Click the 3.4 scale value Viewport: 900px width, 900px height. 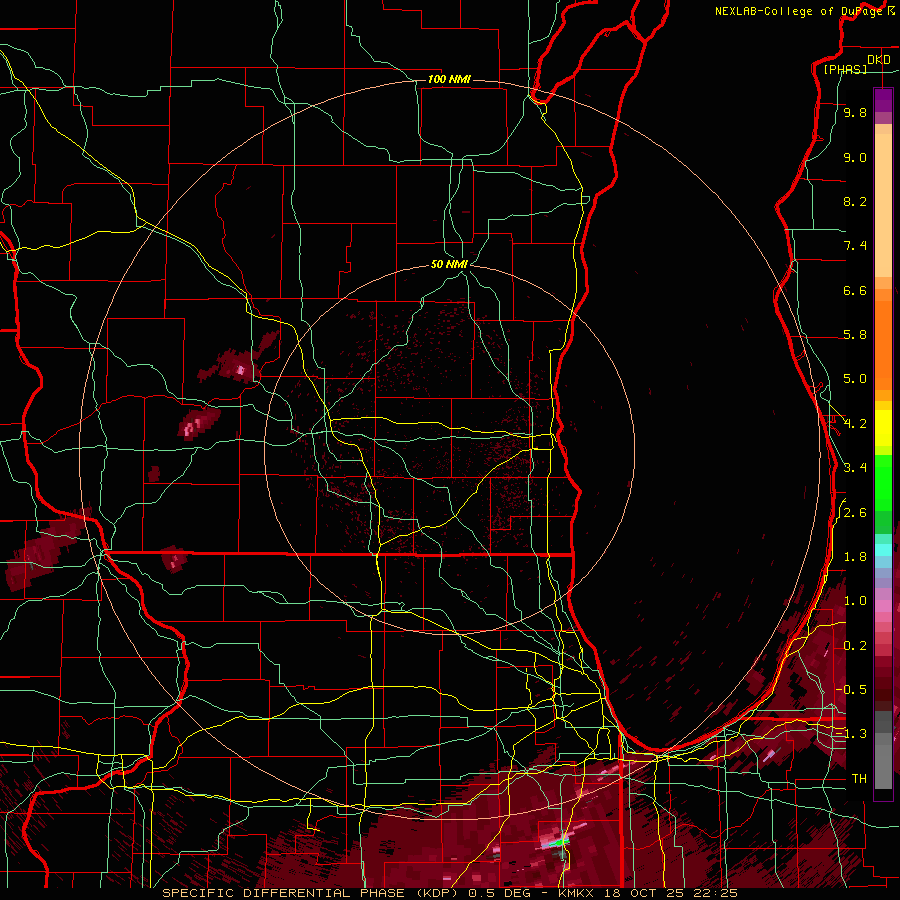(x=855, y=468)
